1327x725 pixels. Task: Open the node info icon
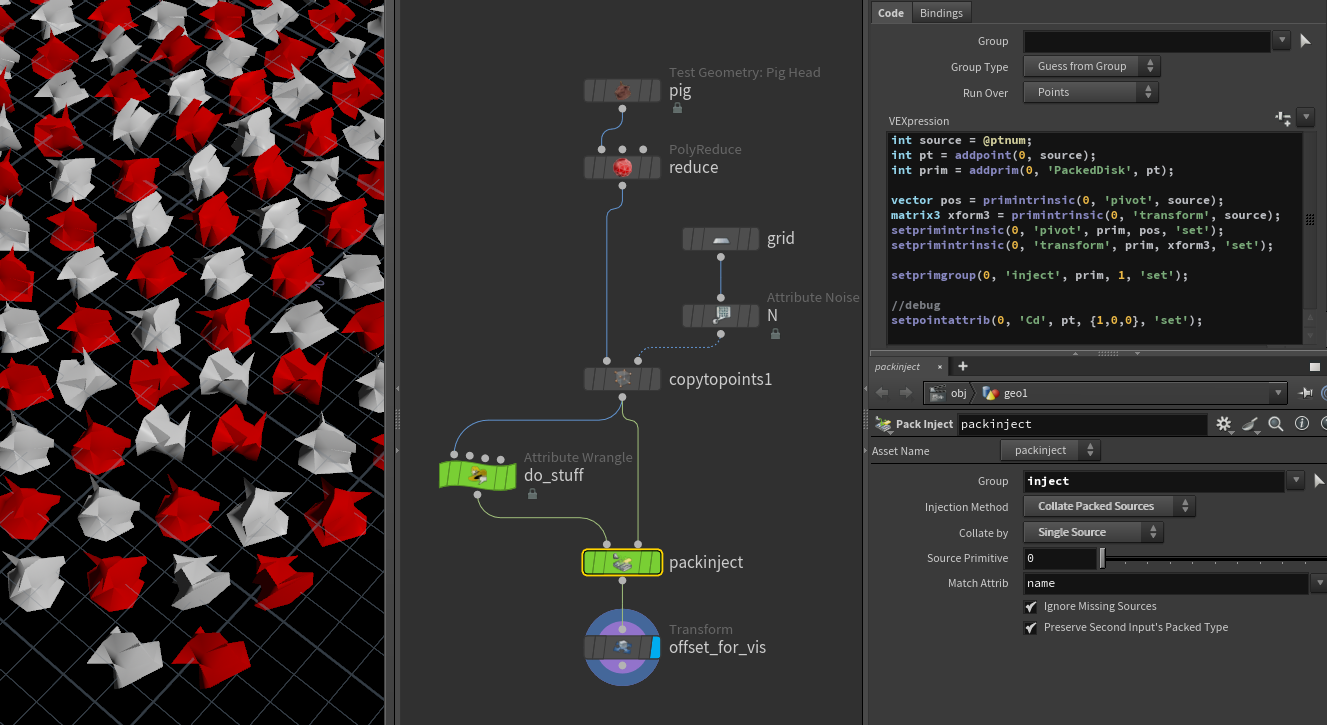pos(1301,424)
